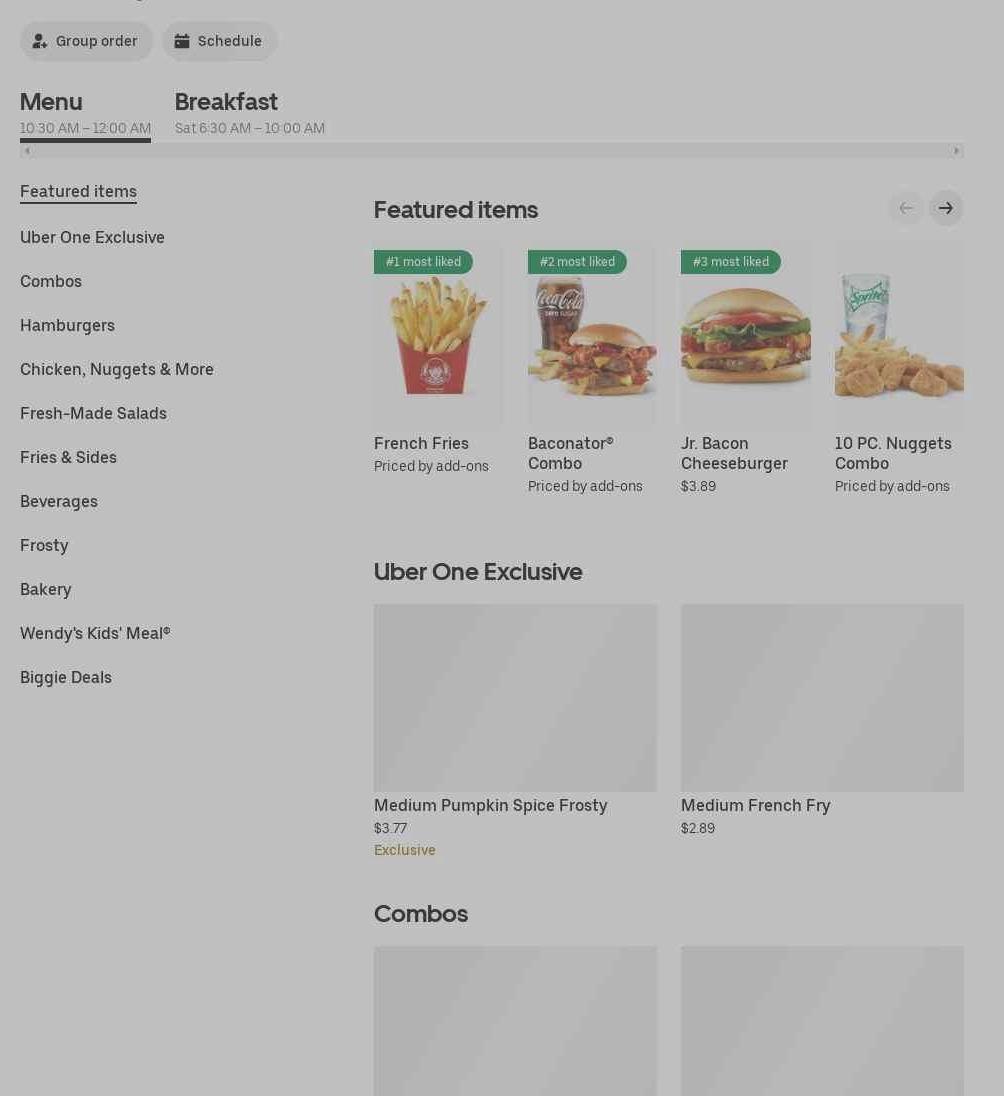Open the French Fries featured item image
The image size is (1004, 1096).
(438, 333)
